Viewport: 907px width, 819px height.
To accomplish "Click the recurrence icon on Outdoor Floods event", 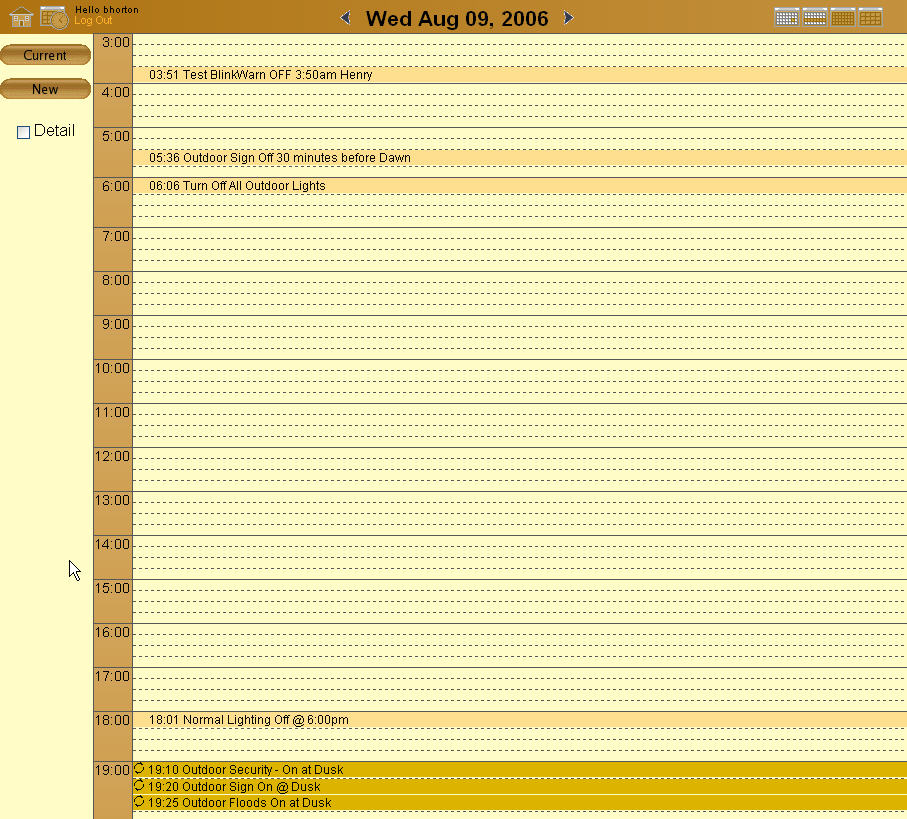I will pos(138,802).
